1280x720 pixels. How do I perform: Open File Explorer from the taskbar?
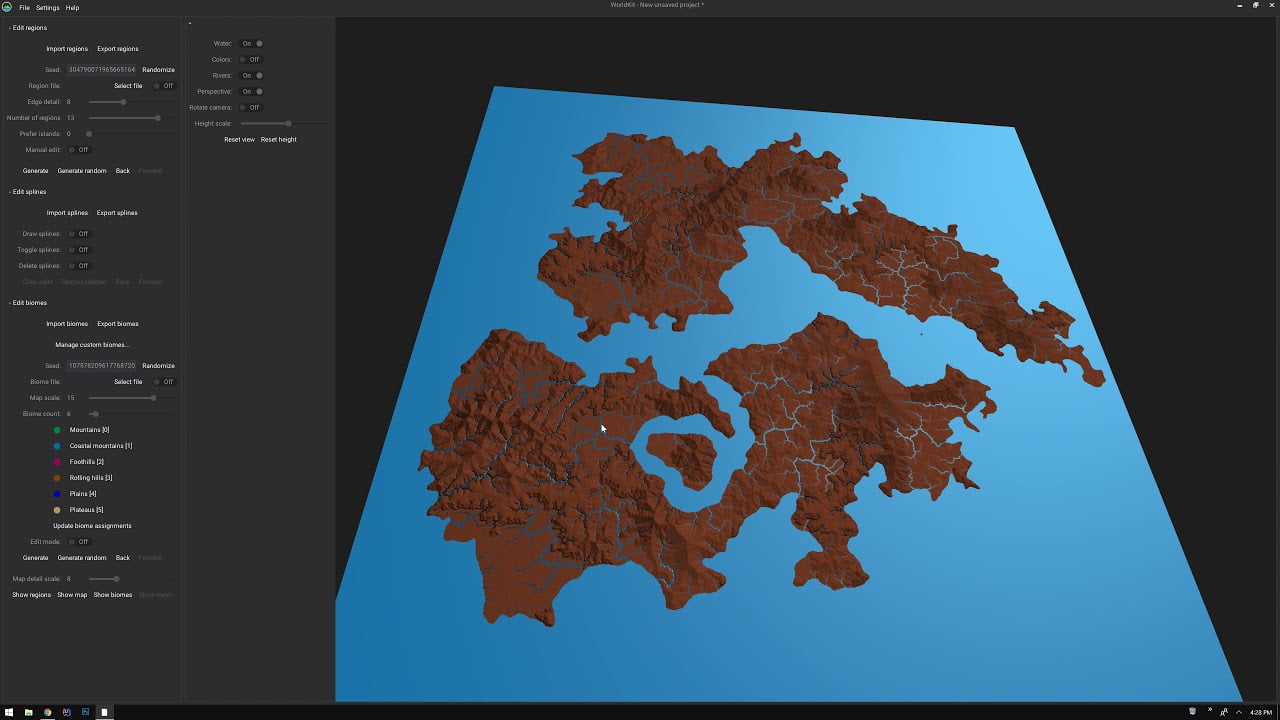[x=28, y=712]
